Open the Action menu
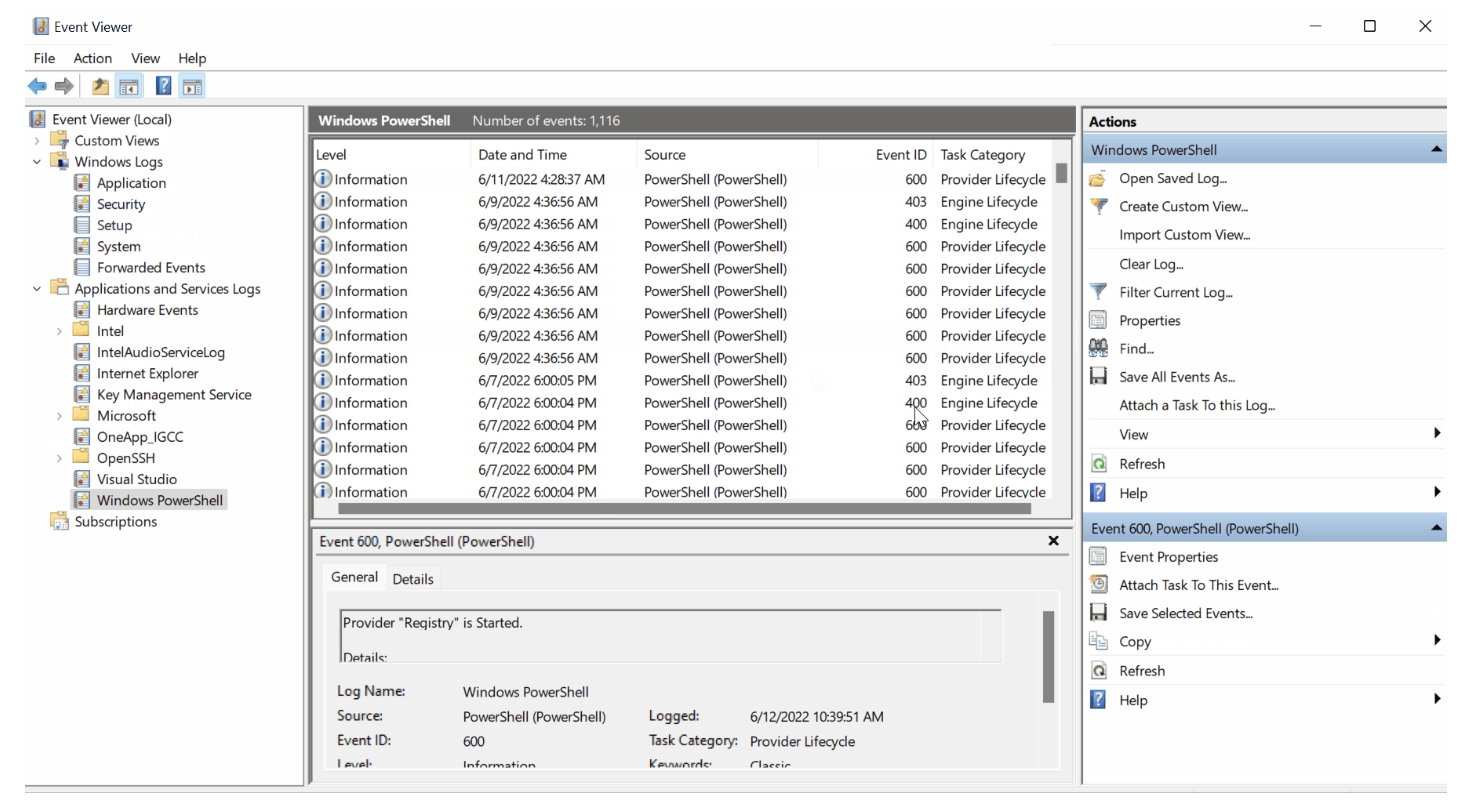The image size is (1471, 804). point(93,58)
